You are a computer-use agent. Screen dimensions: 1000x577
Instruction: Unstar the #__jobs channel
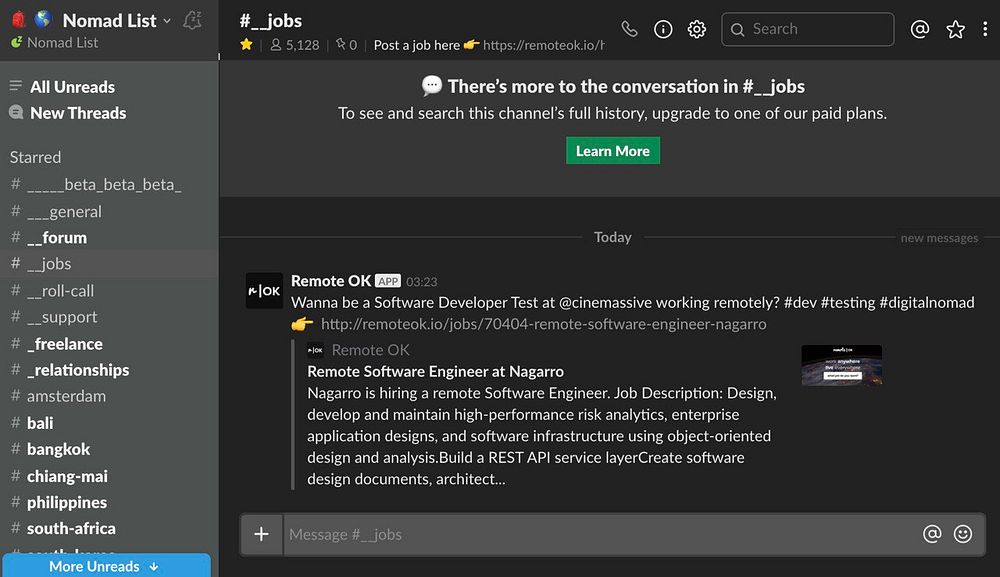tap(247, 45)
